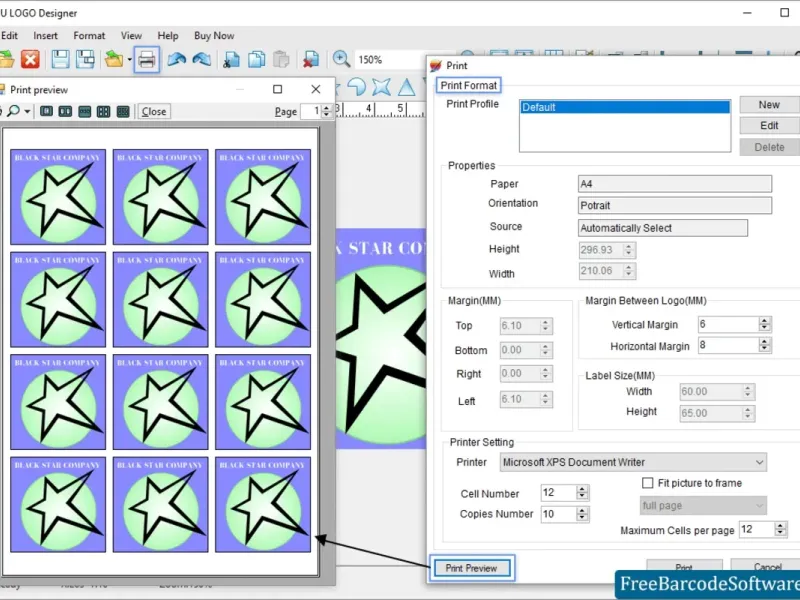This screenshot has width=800, height=600.
Task: Open the Printer dropdown
Action: pos(633,462)
